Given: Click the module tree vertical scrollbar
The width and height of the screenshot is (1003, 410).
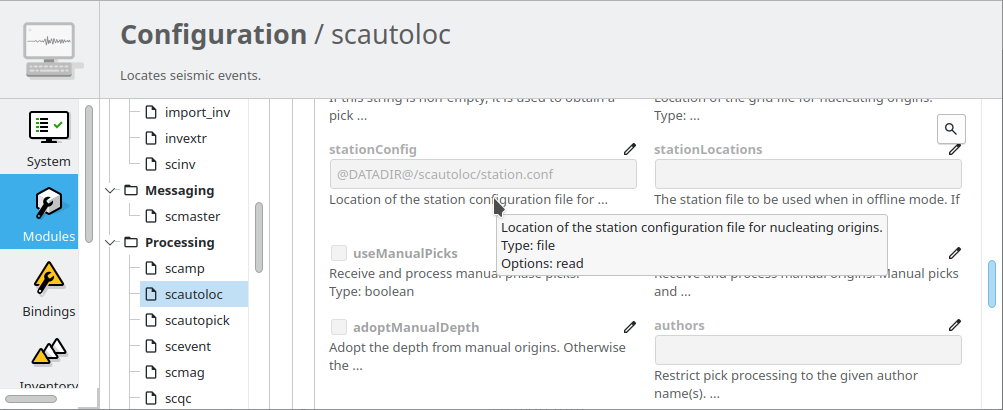Looking at the screenshot, I should click(x=259, y=237).
